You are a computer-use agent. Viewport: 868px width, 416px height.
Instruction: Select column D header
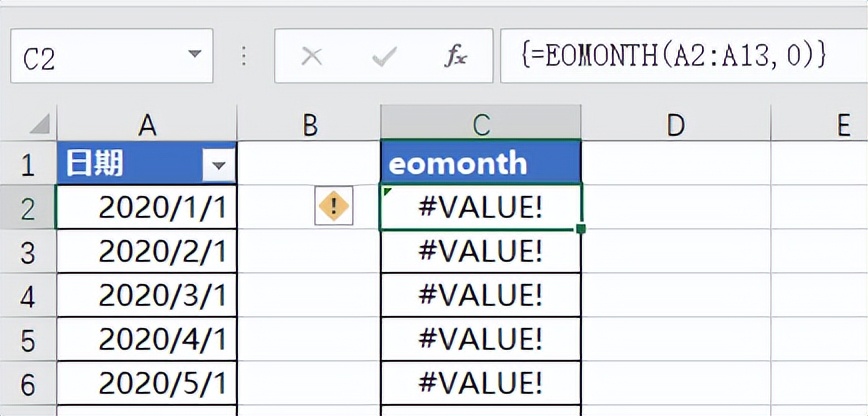[676, 124]
